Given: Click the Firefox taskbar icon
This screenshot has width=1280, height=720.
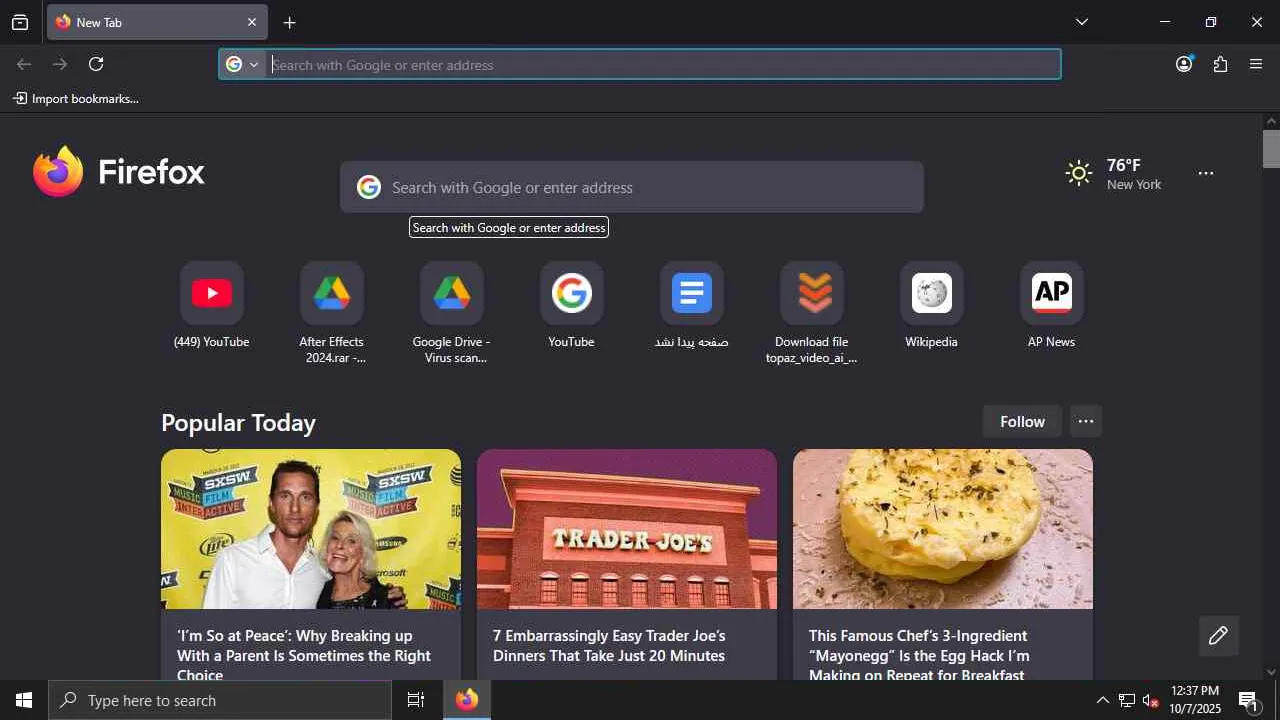Looking at the screenshot, I should pyautogui.click(x=467, y=701).
